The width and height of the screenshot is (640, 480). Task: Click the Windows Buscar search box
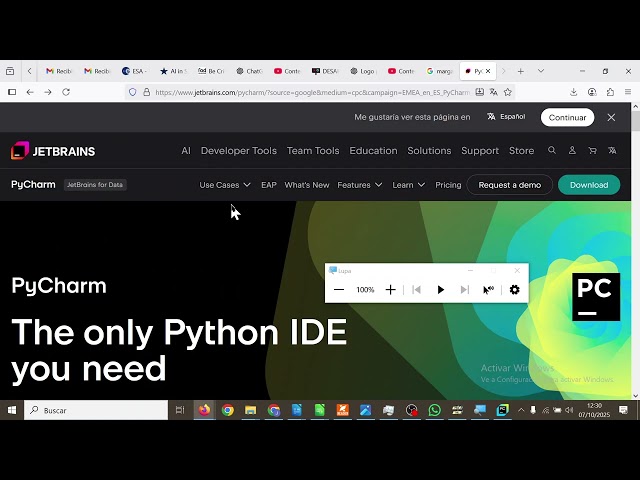point(96,410)
